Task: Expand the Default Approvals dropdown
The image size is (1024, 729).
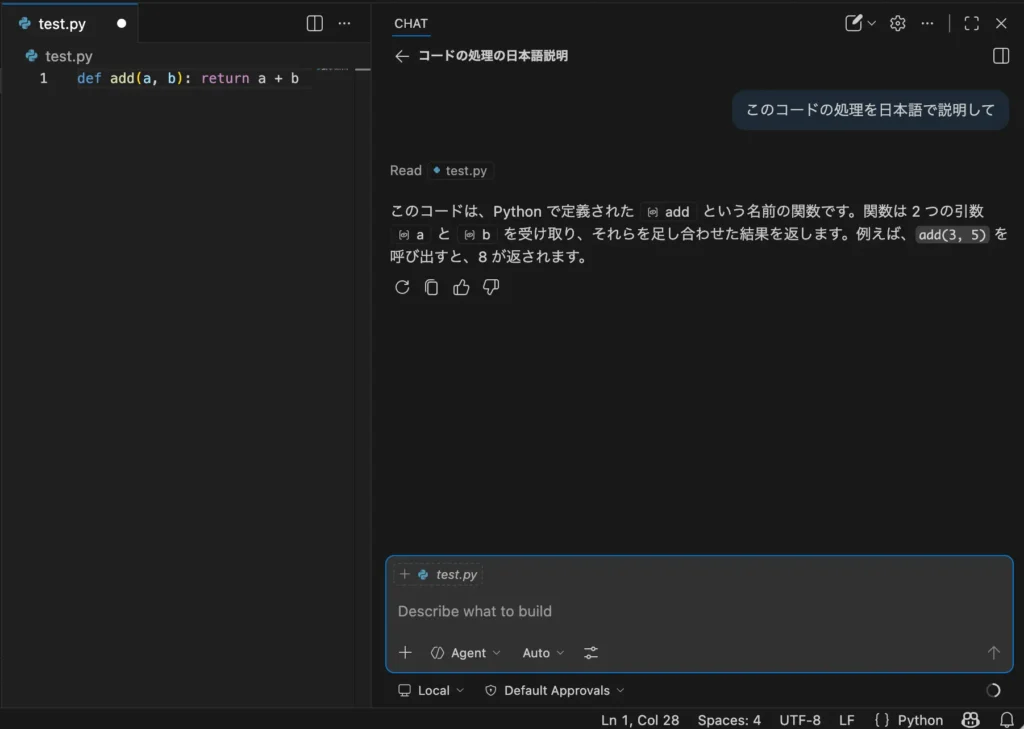Action: pyautogui.click(x=555, y=691)
